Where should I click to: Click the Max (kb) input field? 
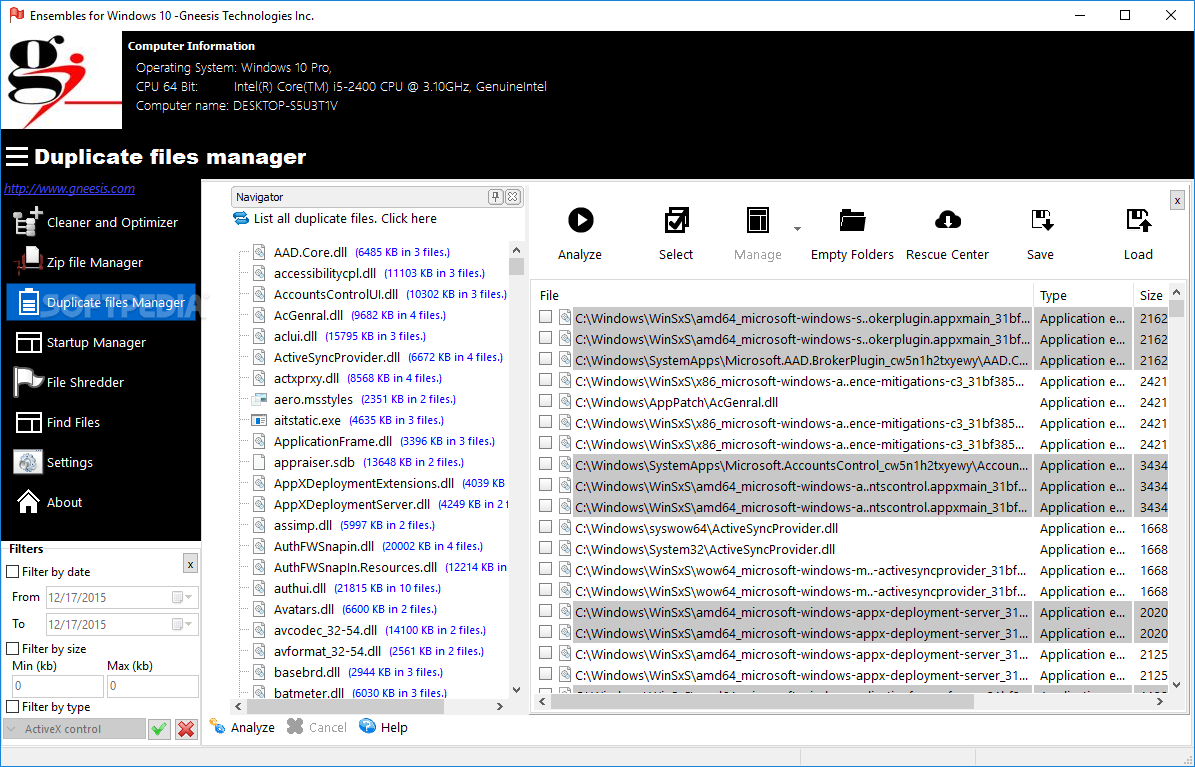click(x=152, y=685)
